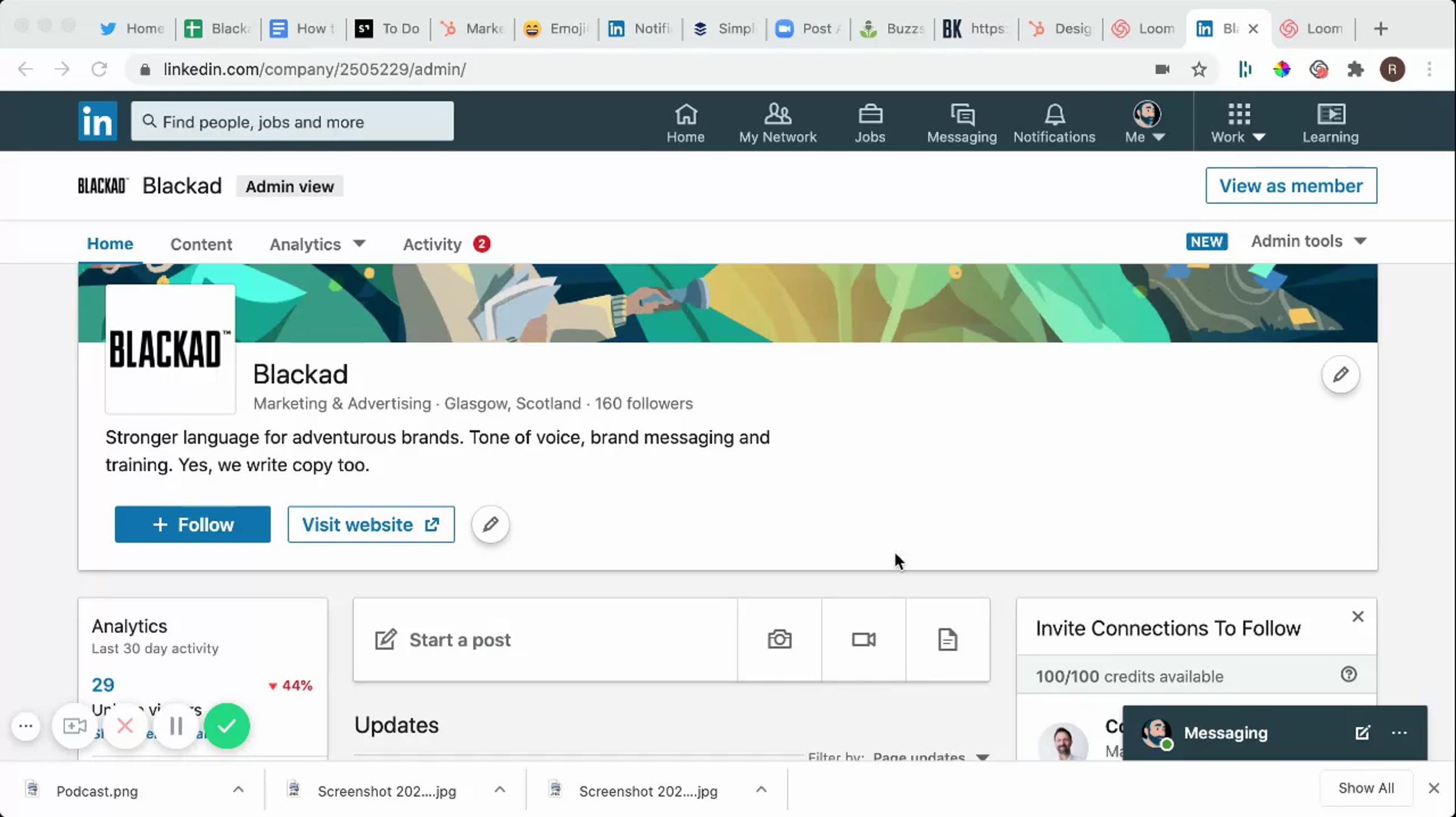Click the Blackad logo thumbnail on the page card
The width and height of the screenshot is (1456, 817).
tap(170, 350)
